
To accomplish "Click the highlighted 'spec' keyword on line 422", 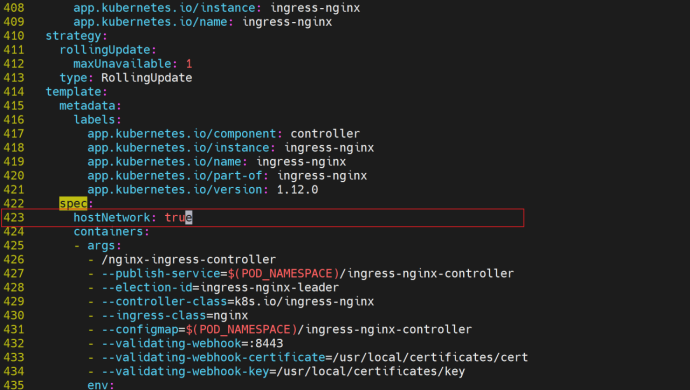I will 73,203.
